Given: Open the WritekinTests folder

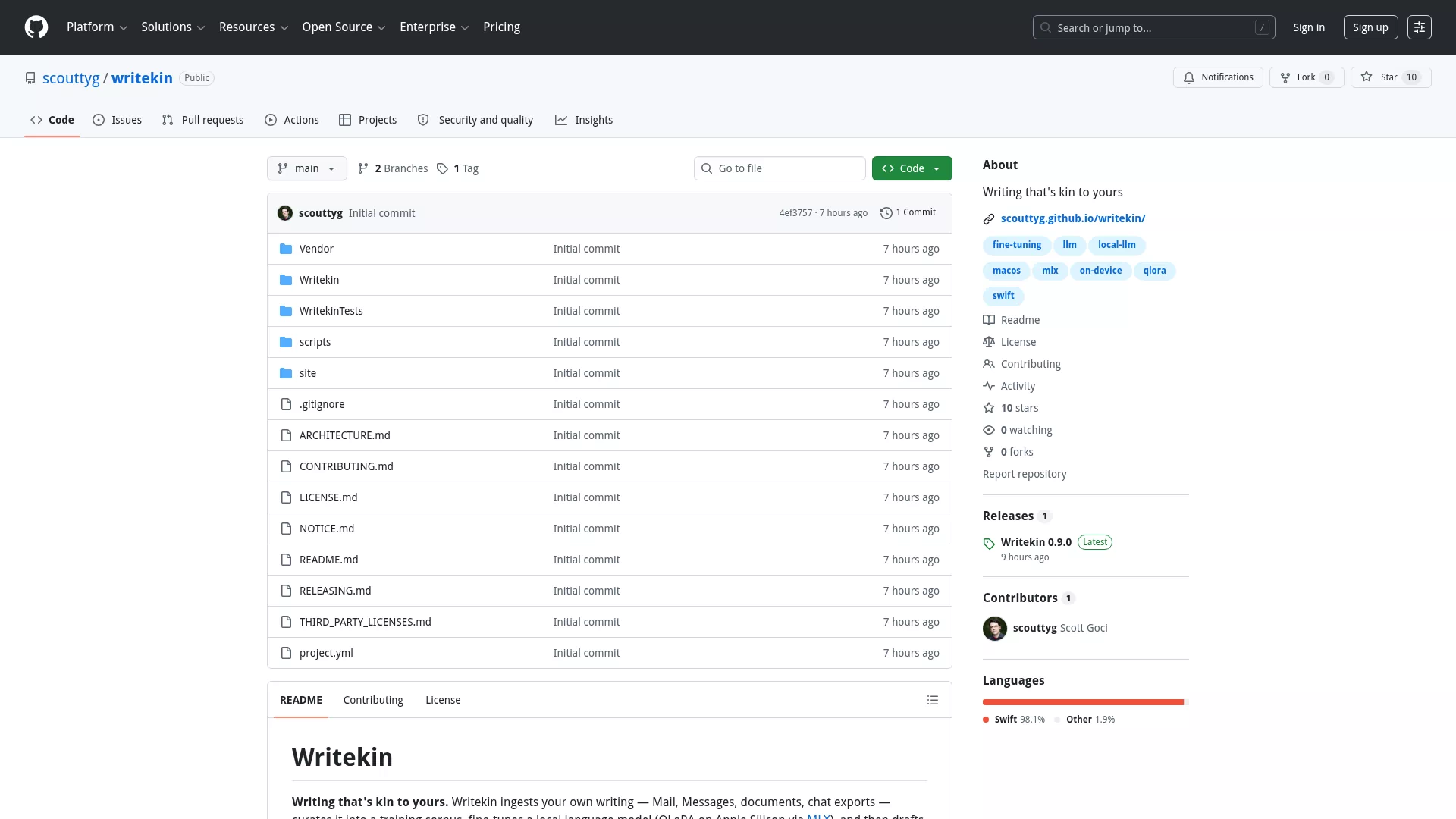Looking at the screenshot, I should click(331, 311).
